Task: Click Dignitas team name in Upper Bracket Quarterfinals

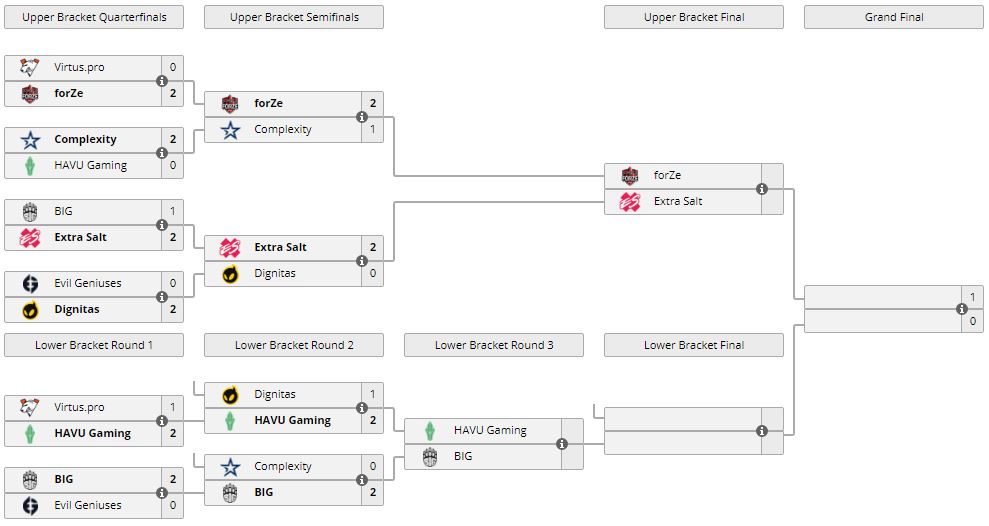Action: 79,310
